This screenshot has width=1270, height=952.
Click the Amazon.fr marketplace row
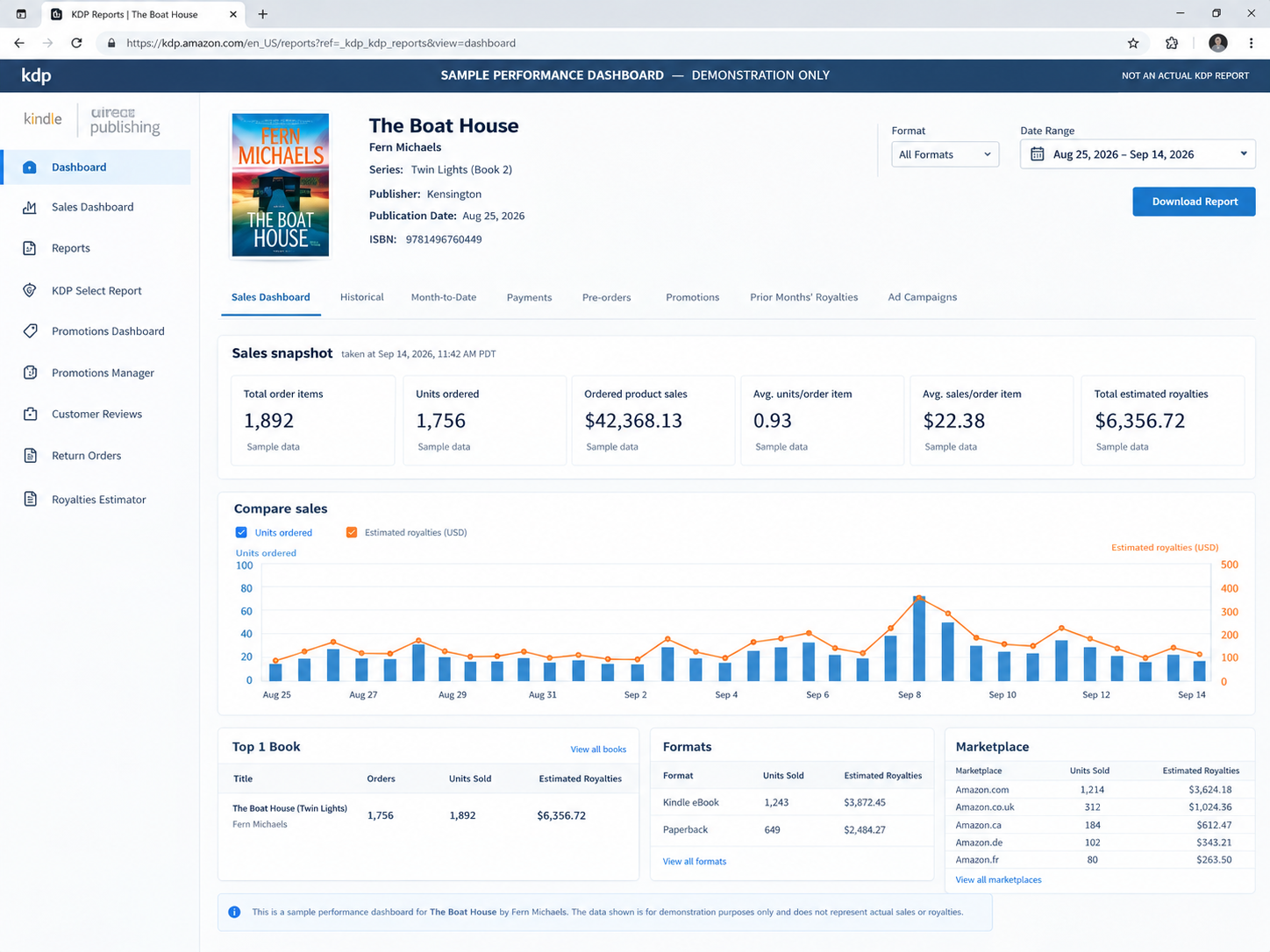point(1099,860)
